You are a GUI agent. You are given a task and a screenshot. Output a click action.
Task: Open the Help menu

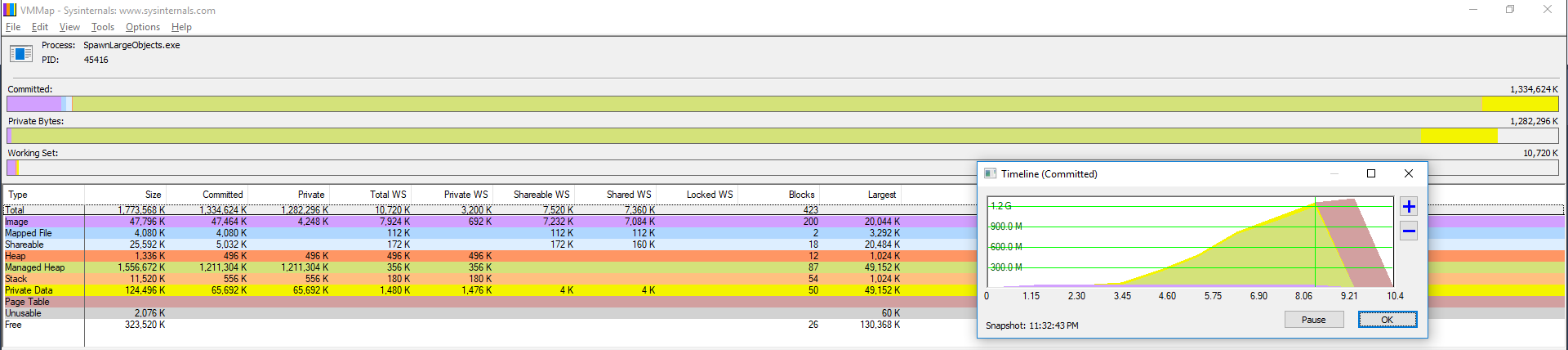point(181,27)
